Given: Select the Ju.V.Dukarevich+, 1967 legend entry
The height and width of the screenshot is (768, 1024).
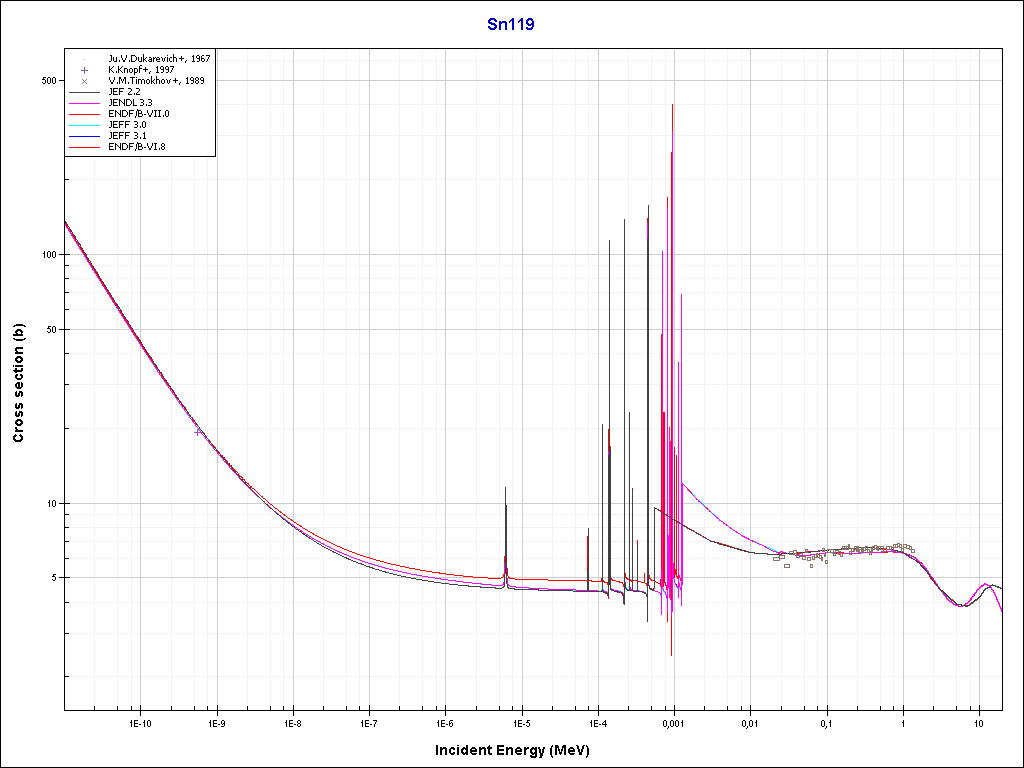Looking at the screenshot, I should click(x=159, y=59).
